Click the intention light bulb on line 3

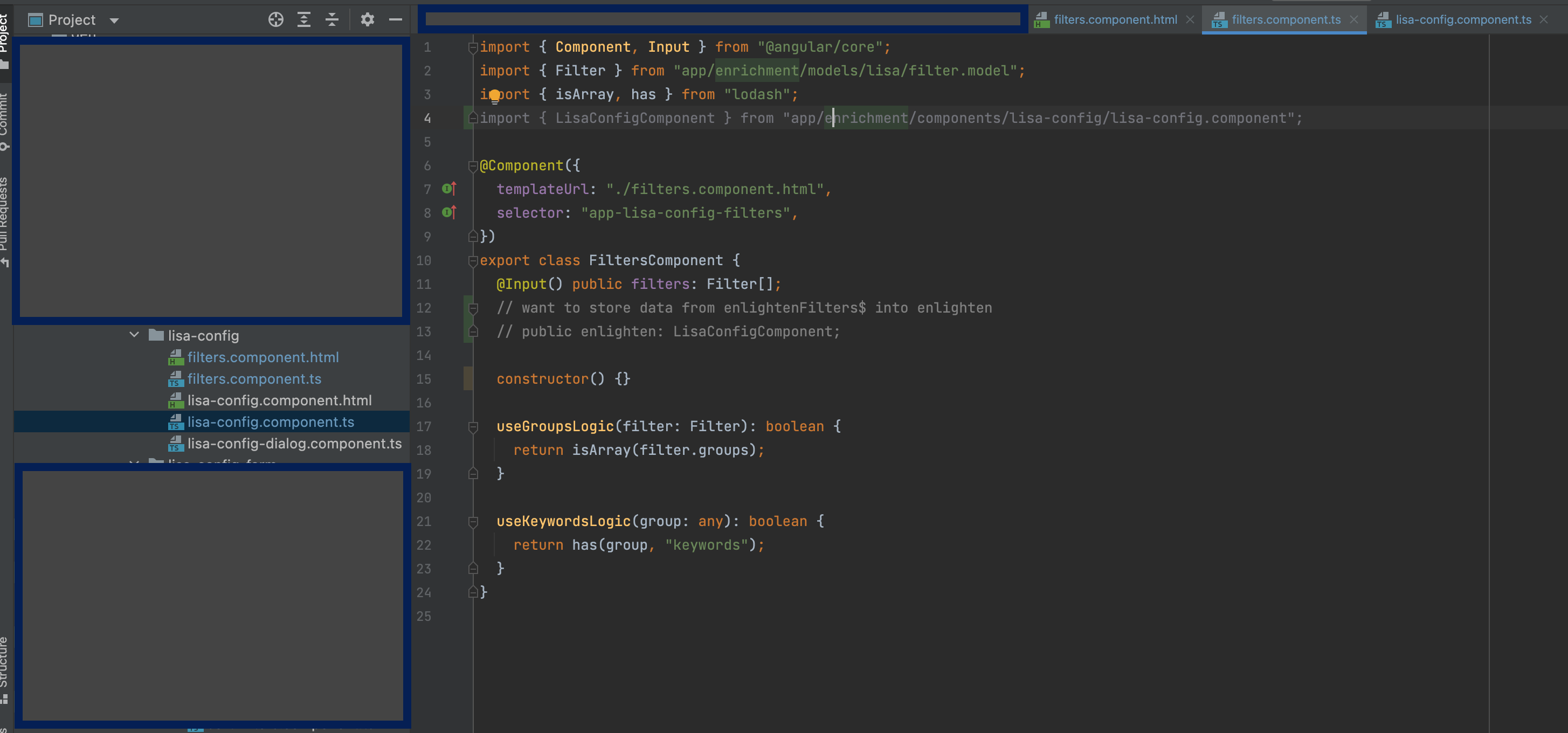click(x=495, y=95)
